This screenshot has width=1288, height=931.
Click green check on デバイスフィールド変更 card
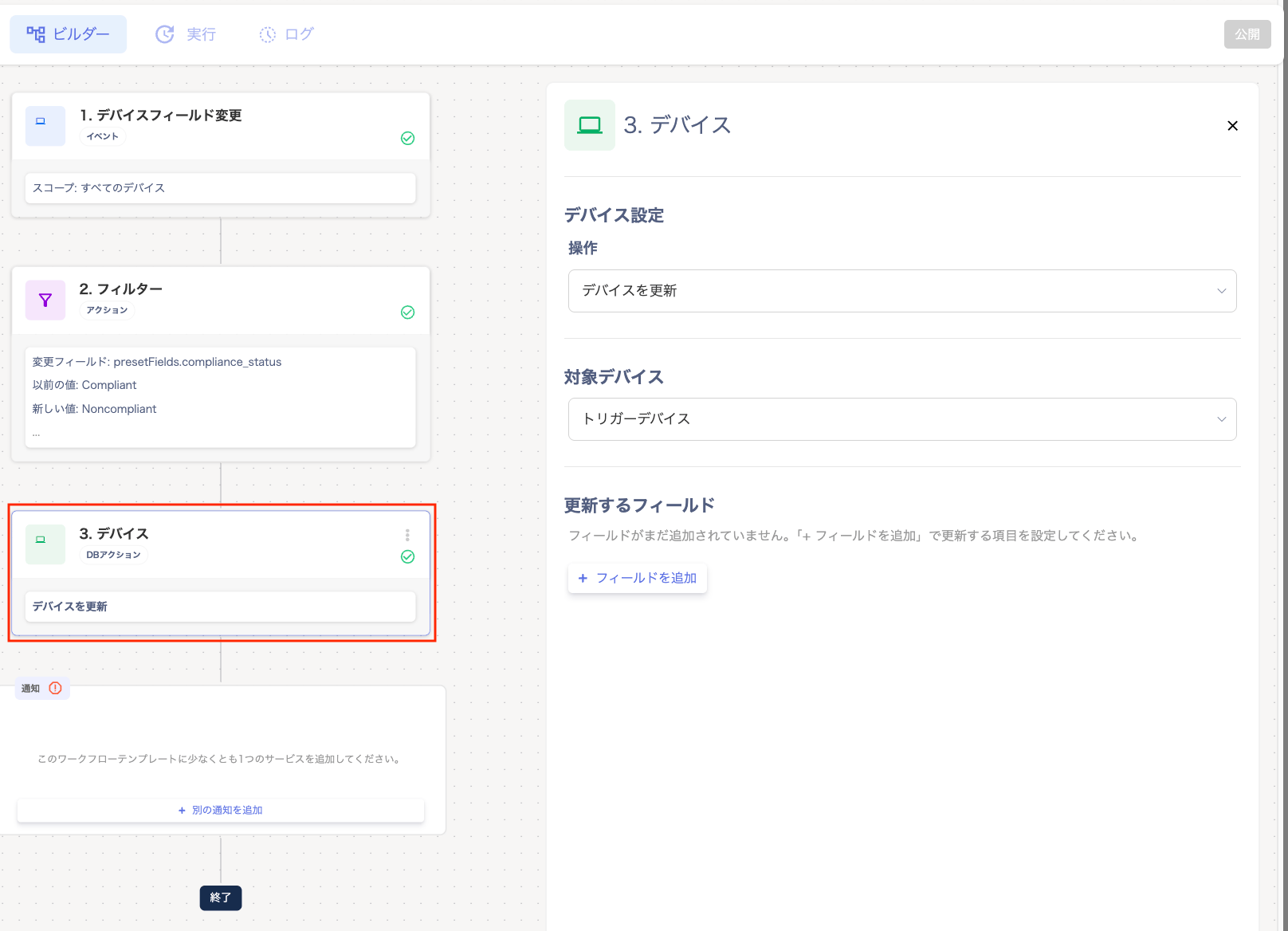click(407, 138)
